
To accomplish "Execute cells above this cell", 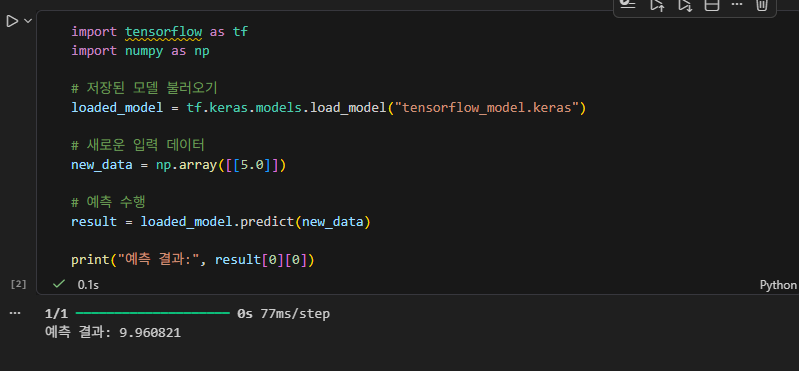I will [657, 5].
